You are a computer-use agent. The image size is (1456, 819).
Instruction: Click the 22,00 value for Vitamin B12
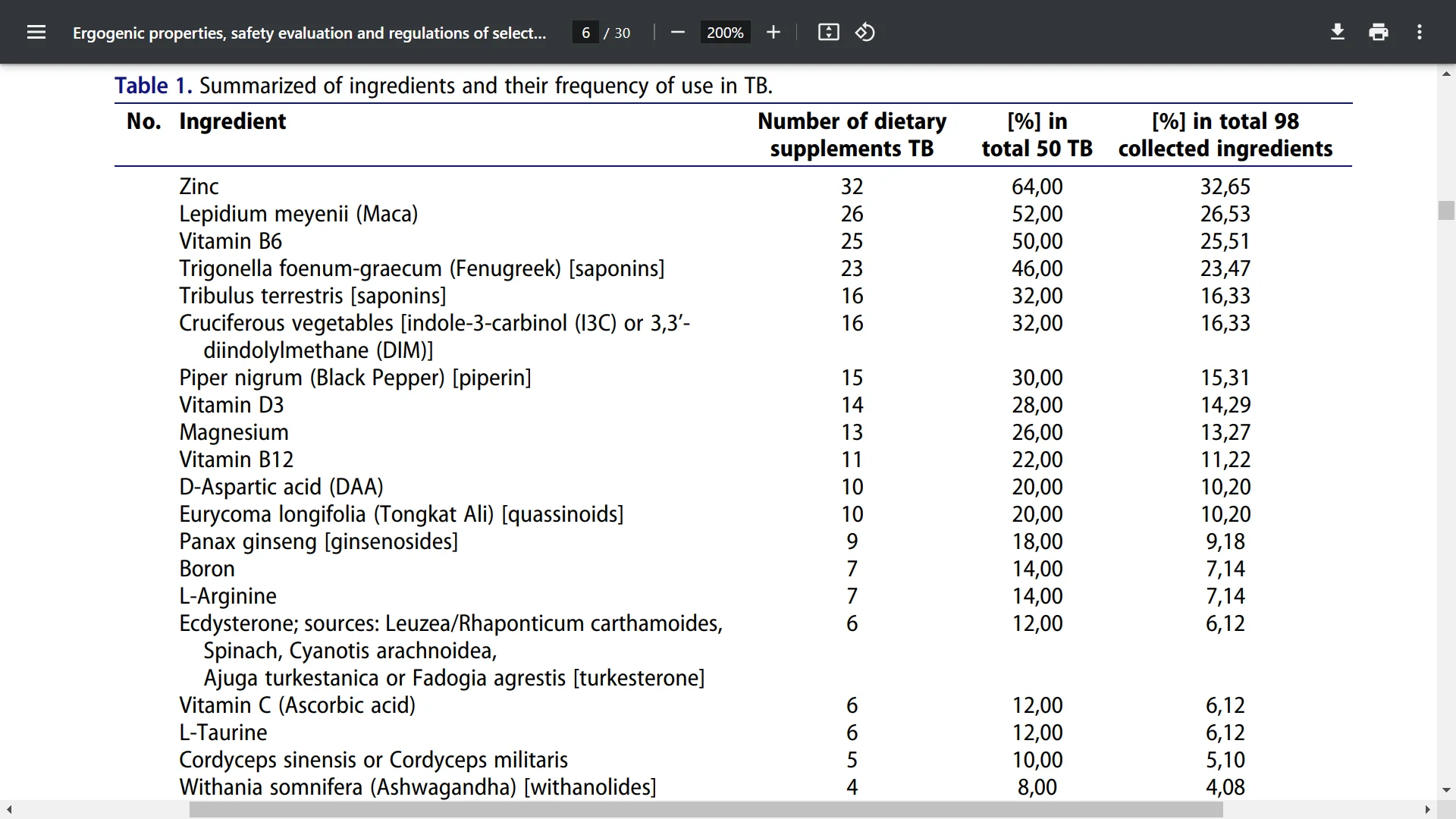(x=1037, y=460)
